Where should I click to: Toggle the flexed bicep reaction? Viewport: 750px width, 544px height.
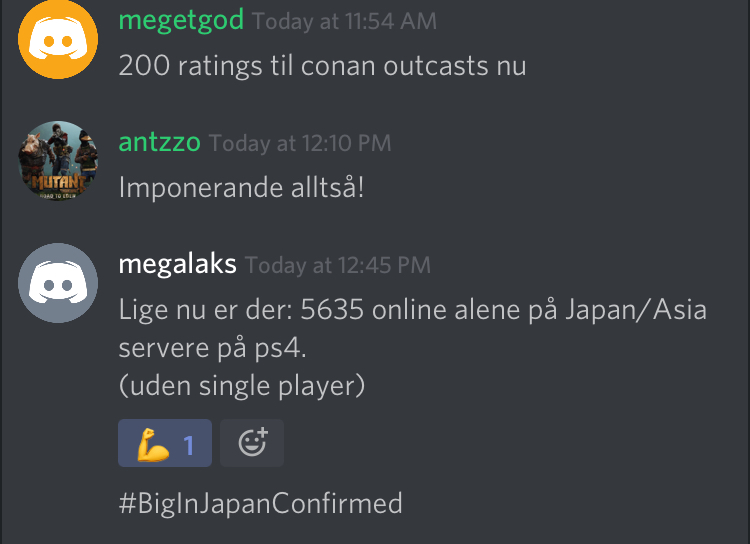pos(165,443)
